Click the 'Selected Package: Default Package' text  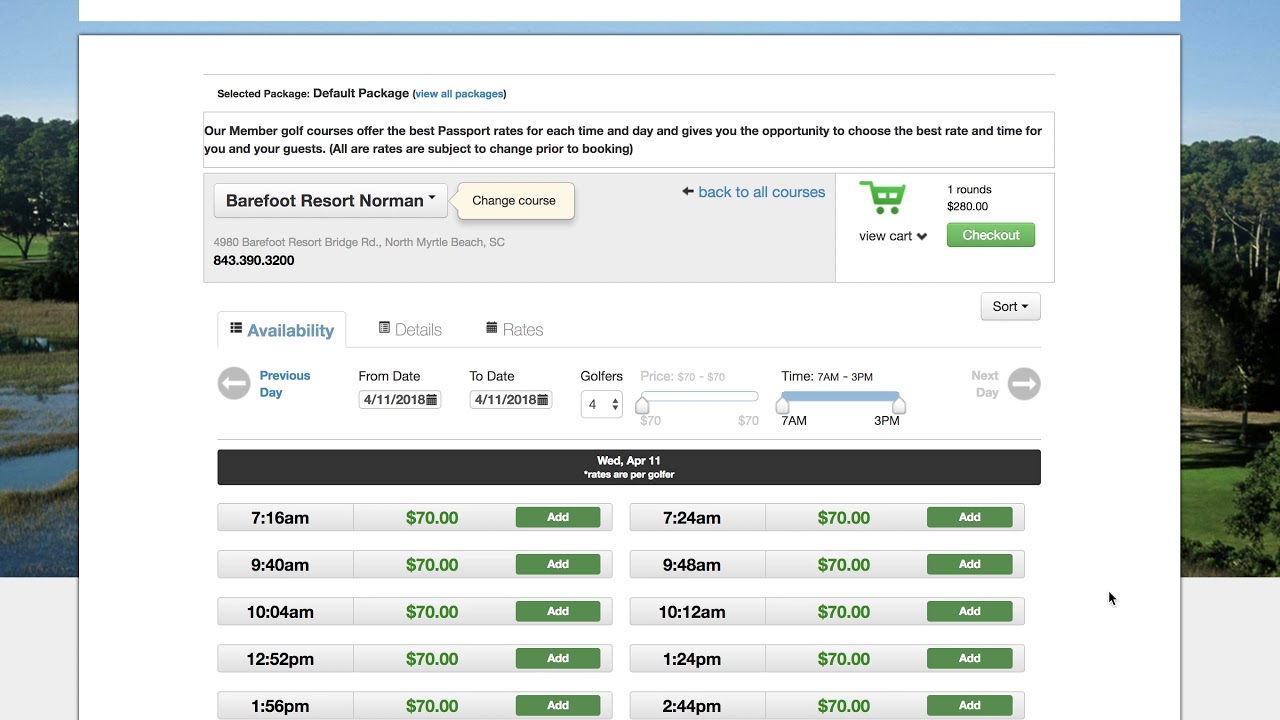[x=313, y=93]
